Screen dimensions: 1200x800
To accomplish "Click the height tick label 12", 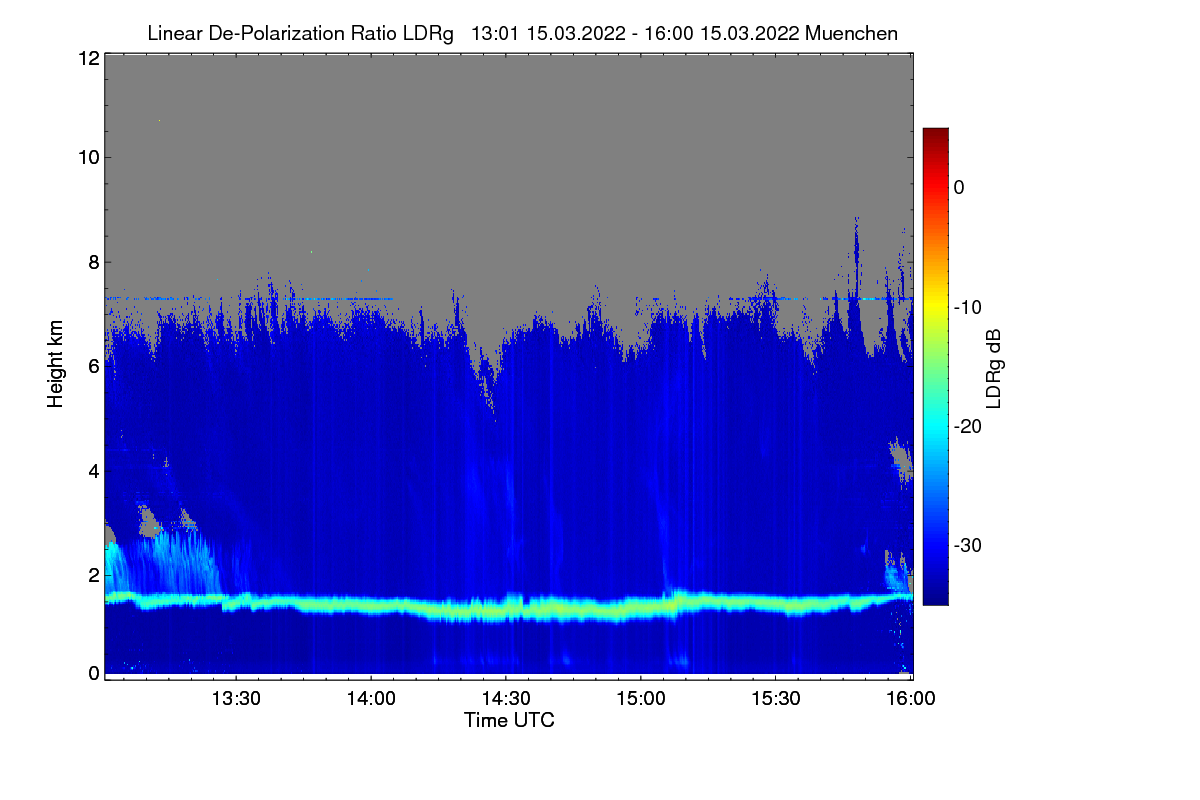I will click(x=87, y=58).
